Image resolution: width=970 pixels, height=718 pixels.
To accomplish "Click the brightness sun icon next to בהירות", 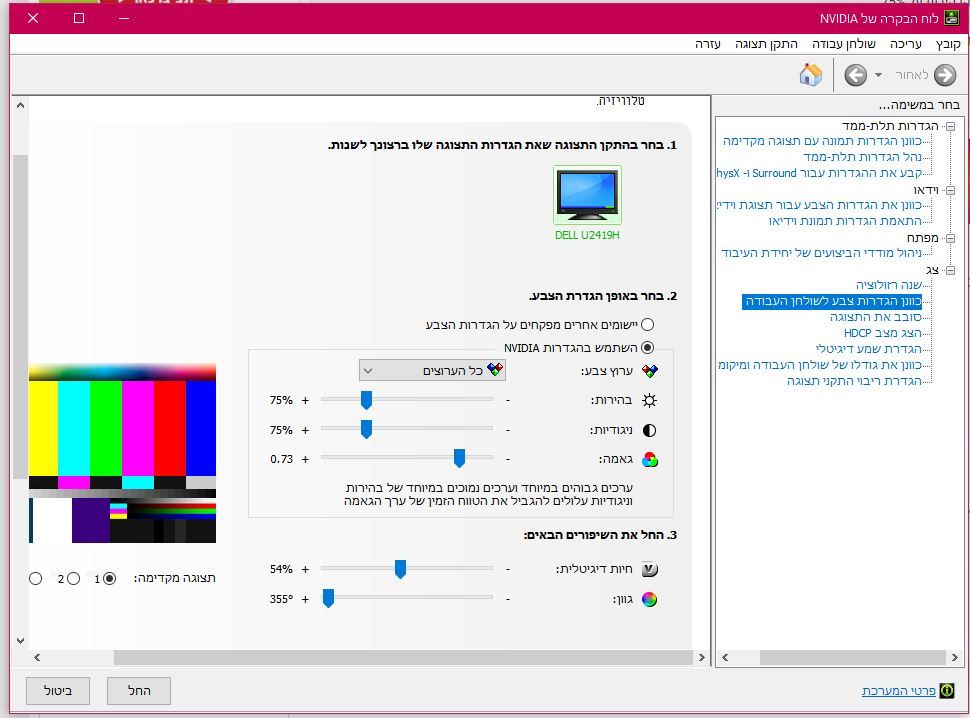I will (x=650, y=400).
